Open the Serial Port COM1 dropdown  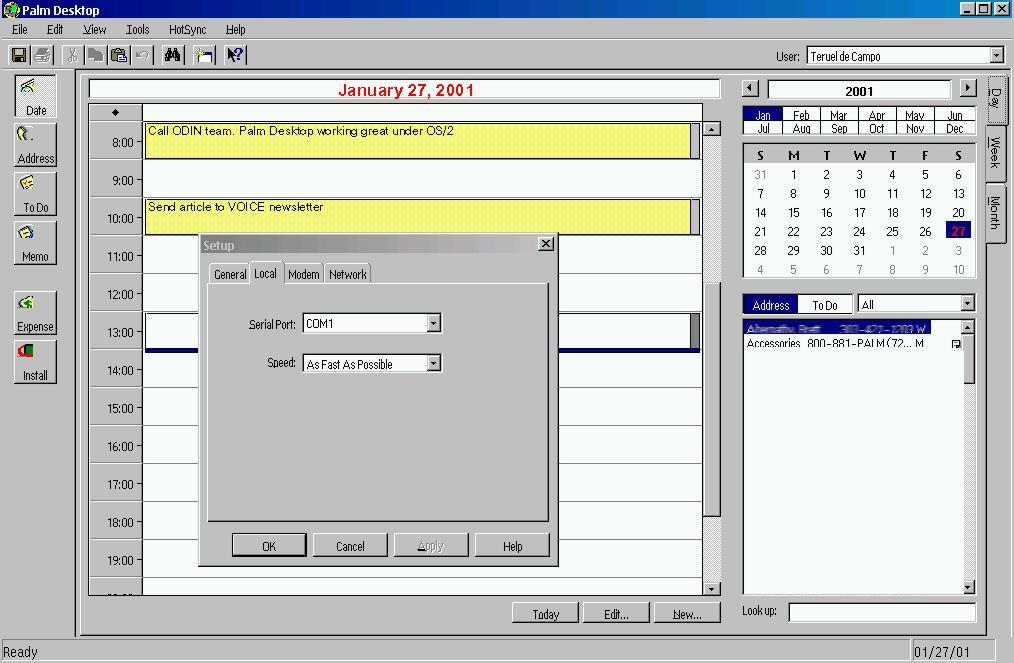coord(433,323)
